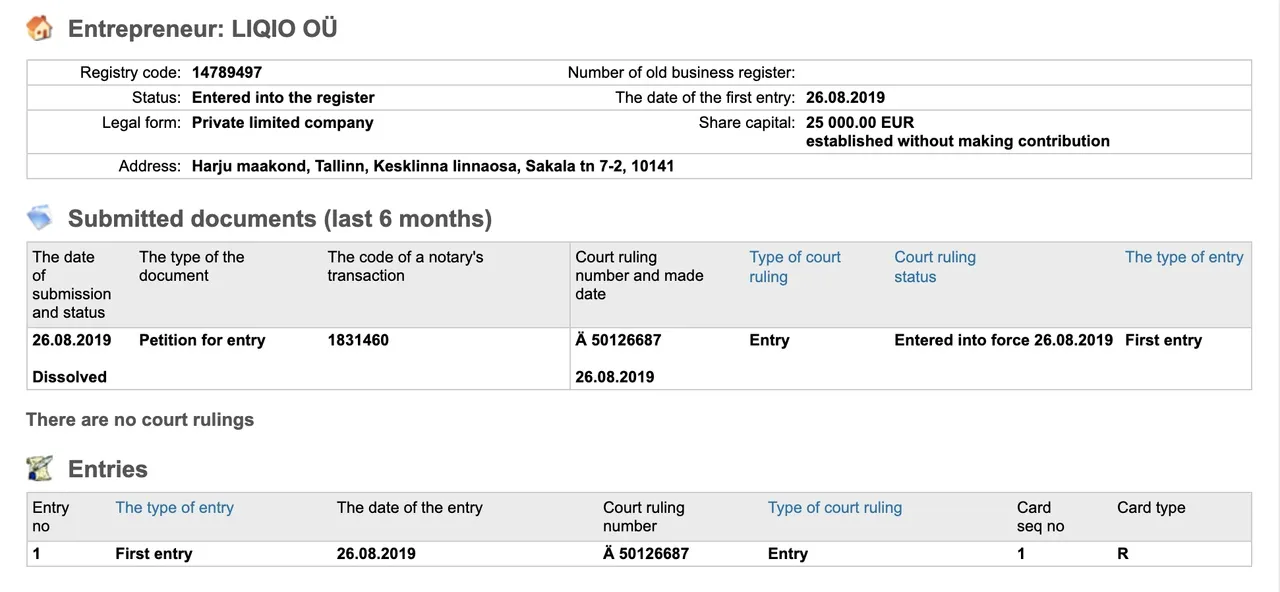Sort by Type of court ruling in documents table
The width and height of the screenshot is (1280, 592).
[x=795, y=267]
